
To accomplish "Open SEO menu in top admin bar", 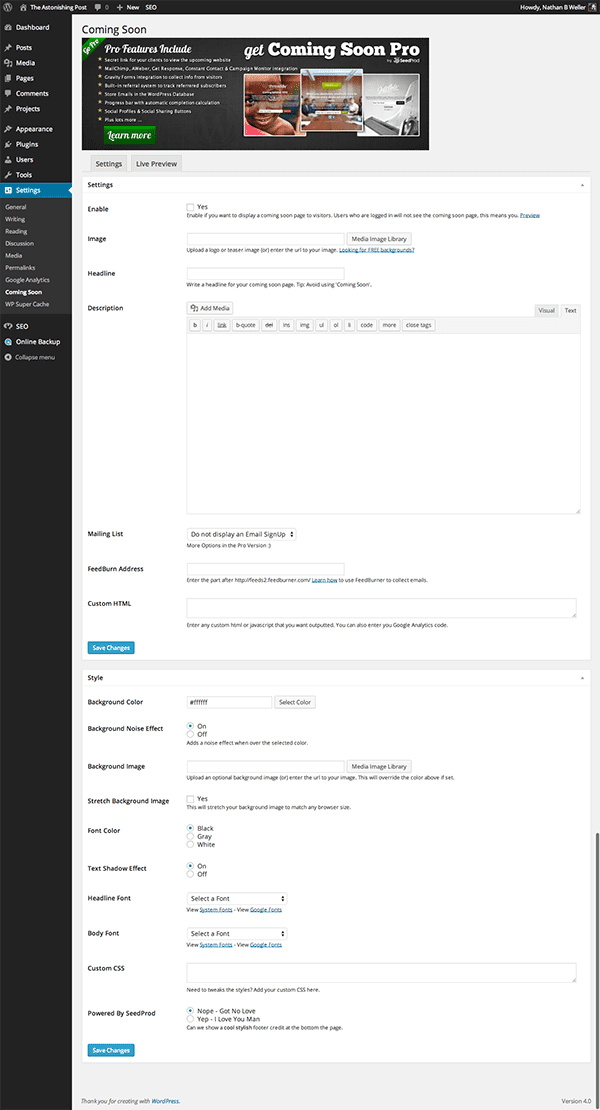I will point(151,6).
